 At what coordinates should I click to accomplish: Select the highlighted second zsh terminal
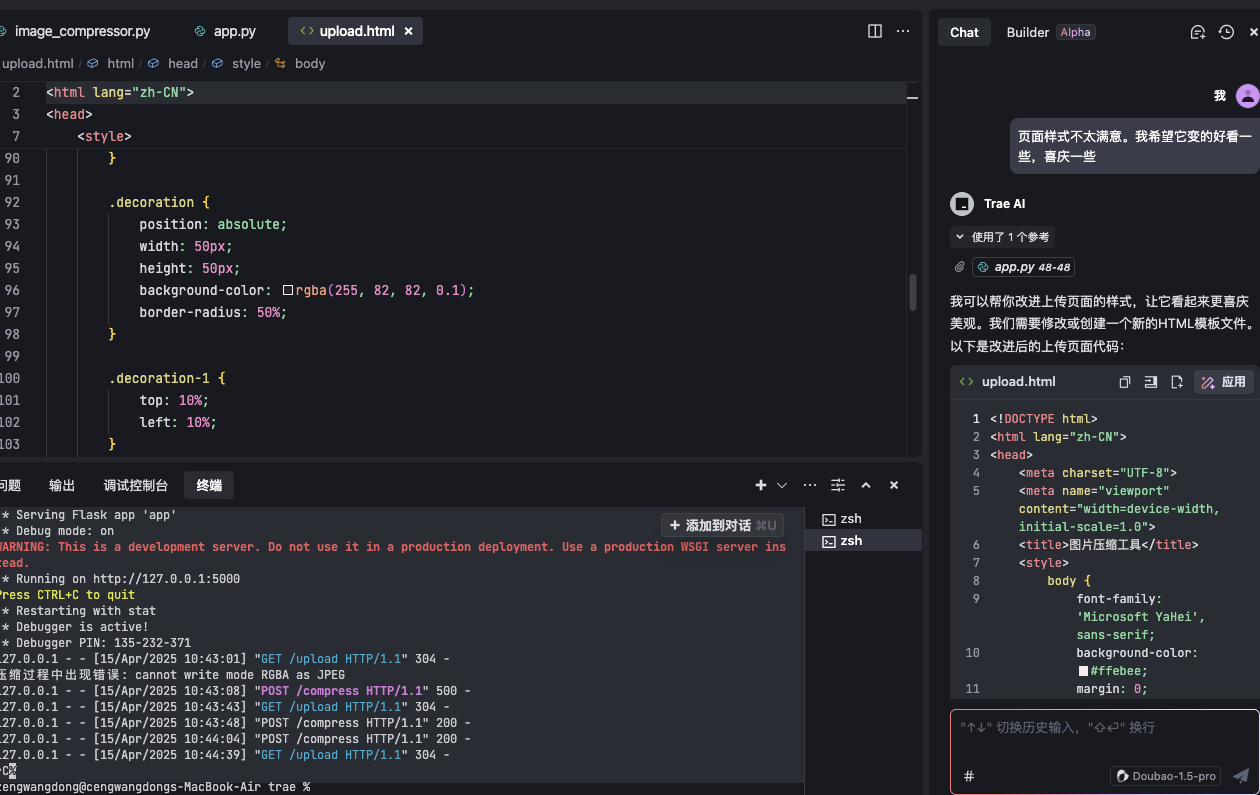click(x=863, y=541)
